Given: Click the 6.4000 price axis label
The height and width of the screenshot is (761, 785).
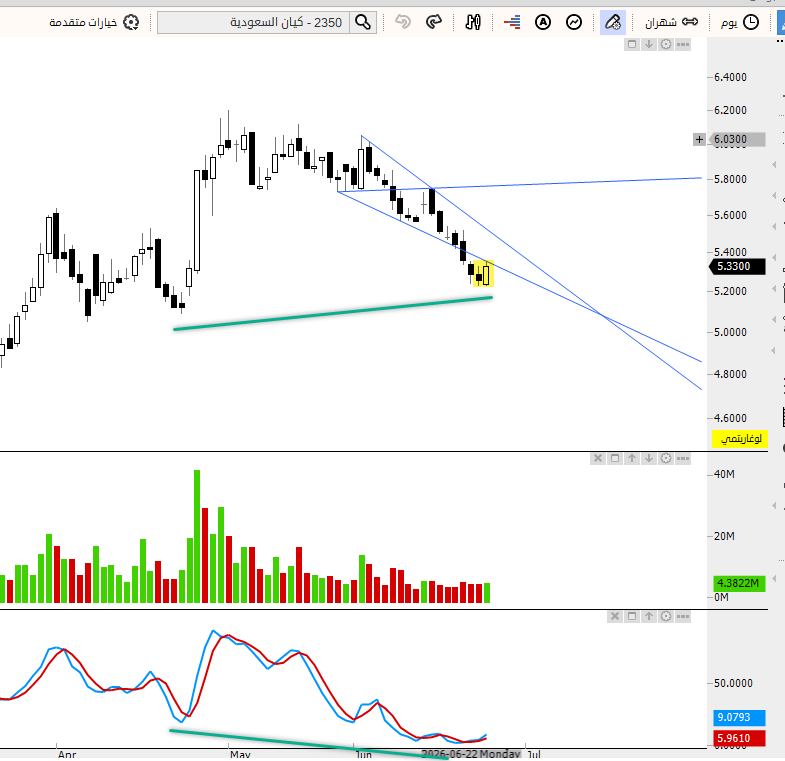Looking at the screenshot, I should pos(730,77).
